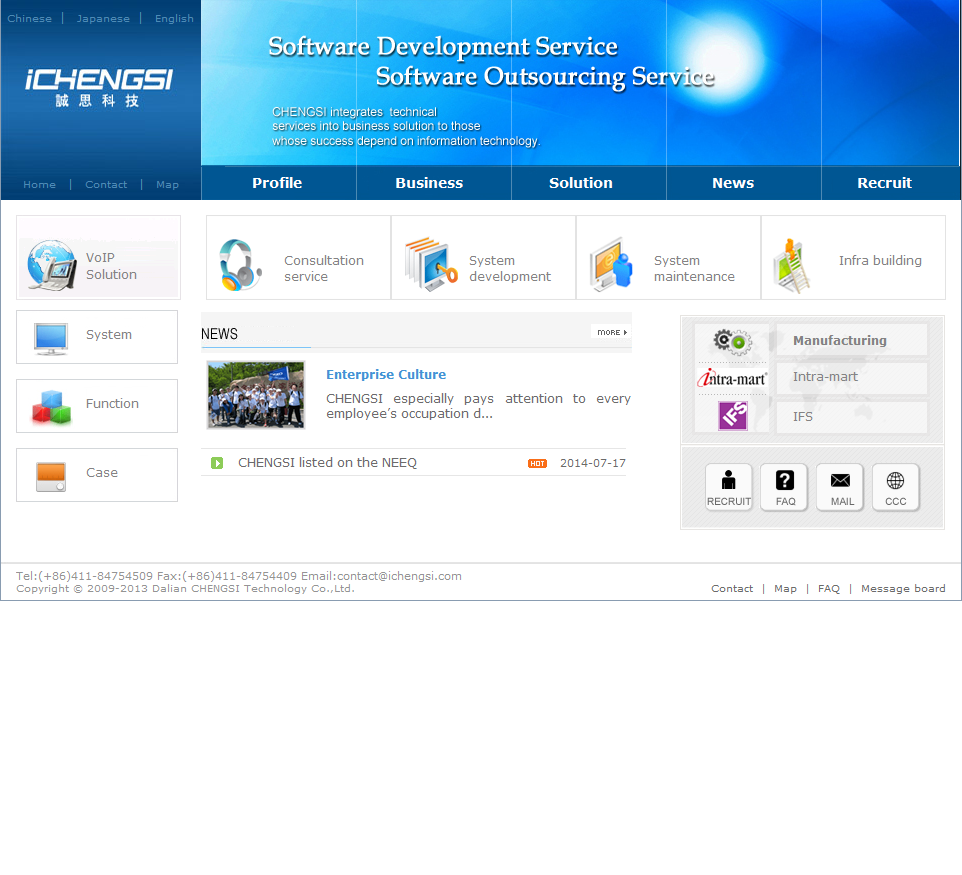This screenshot has width=962, height=875.
Task: Click the RECRUIT person icon button
Action: point(728,488)
